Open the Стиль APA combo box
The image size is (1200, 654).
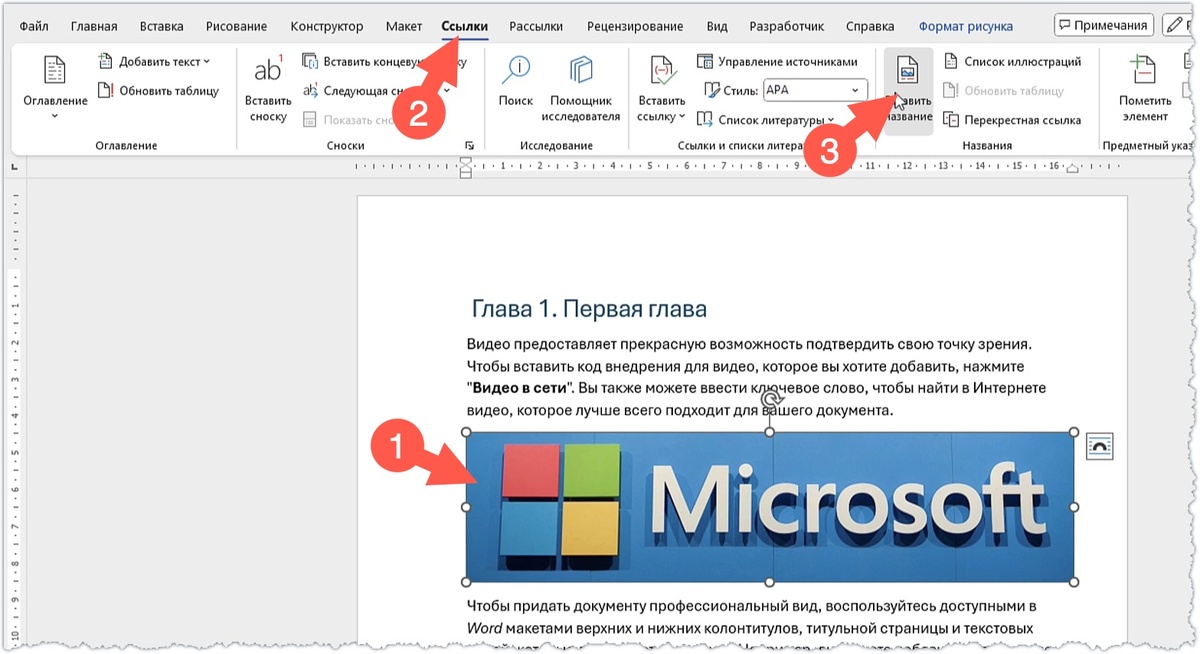pos(815,90)
